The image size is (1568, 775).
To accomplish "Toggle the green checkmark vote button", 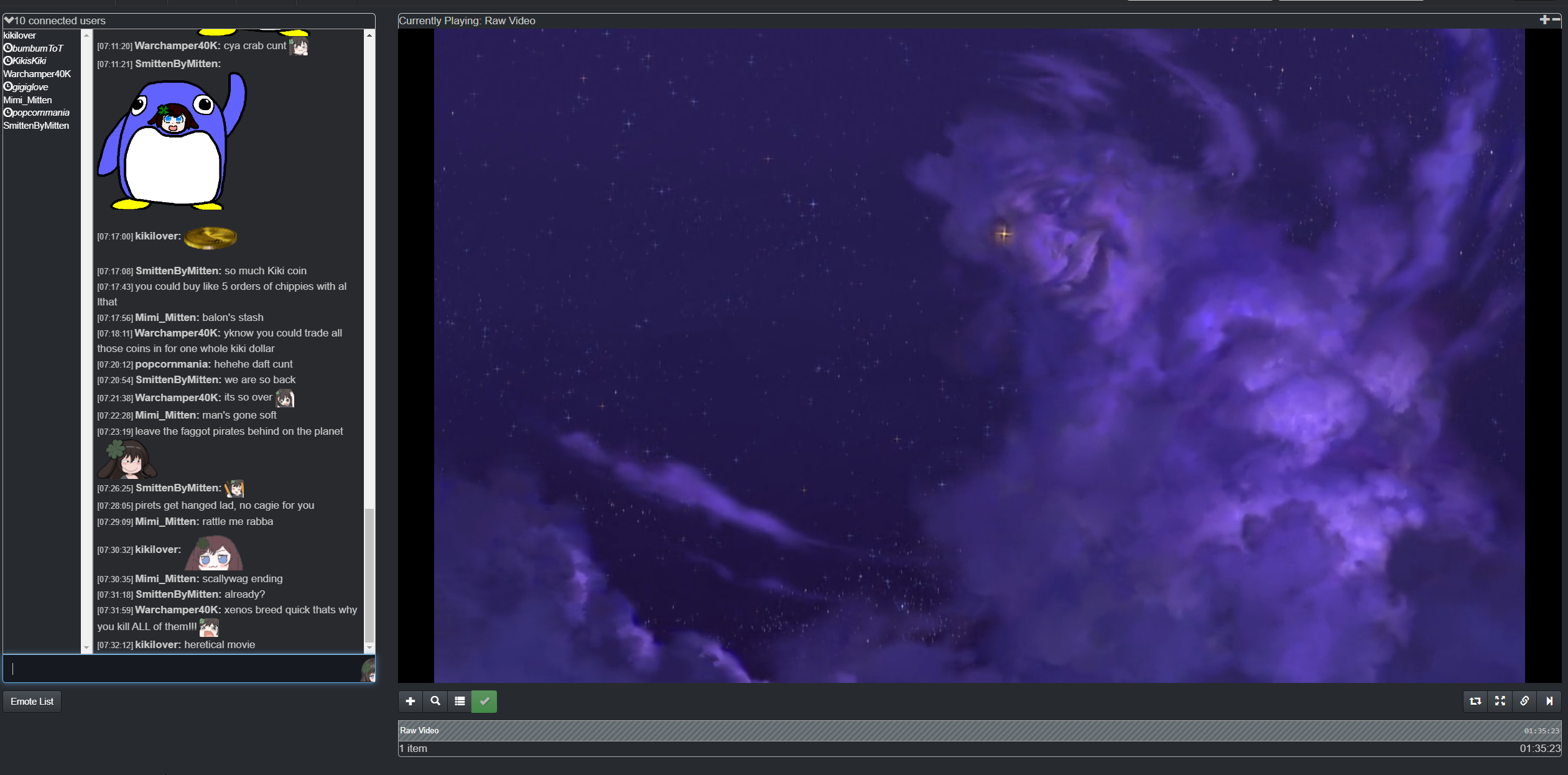I will (484, 701).
